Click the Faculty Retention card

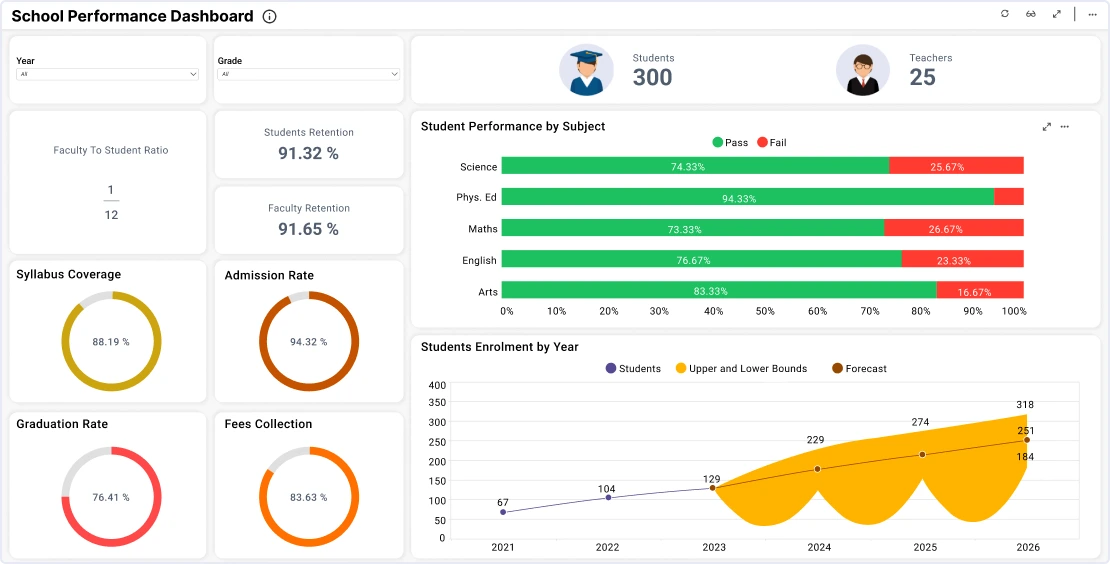pos(308,220)
